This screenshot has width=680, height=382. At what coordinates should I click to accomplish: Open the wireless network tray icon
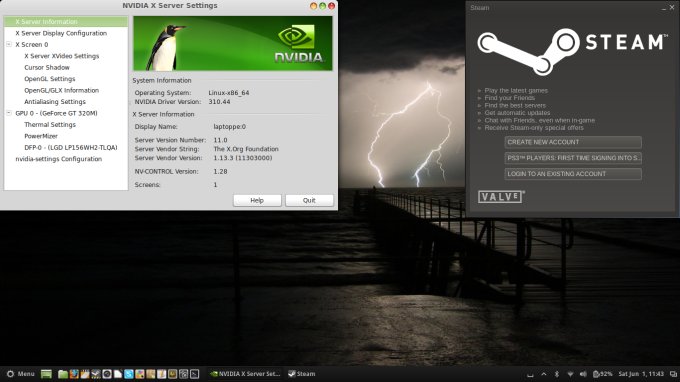coord(570,374)
